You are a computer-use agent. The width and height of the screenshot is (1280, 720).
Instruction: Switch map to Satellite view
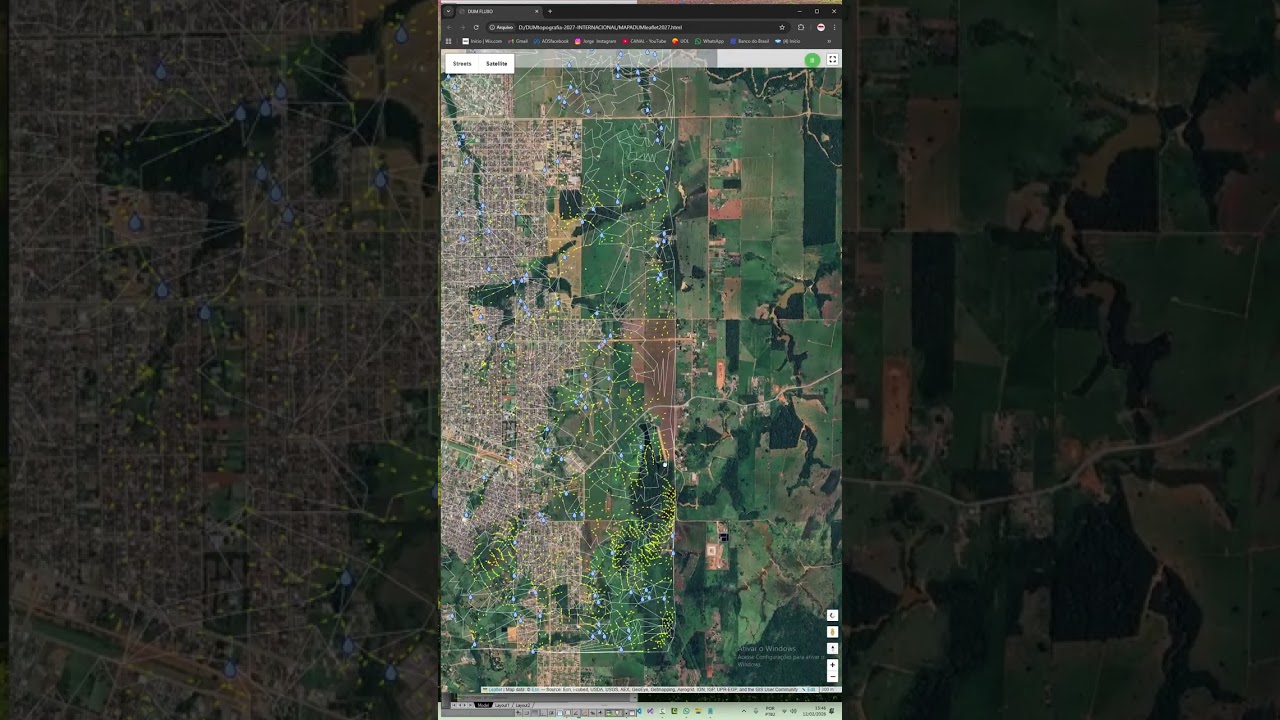(x=496, y=63)
